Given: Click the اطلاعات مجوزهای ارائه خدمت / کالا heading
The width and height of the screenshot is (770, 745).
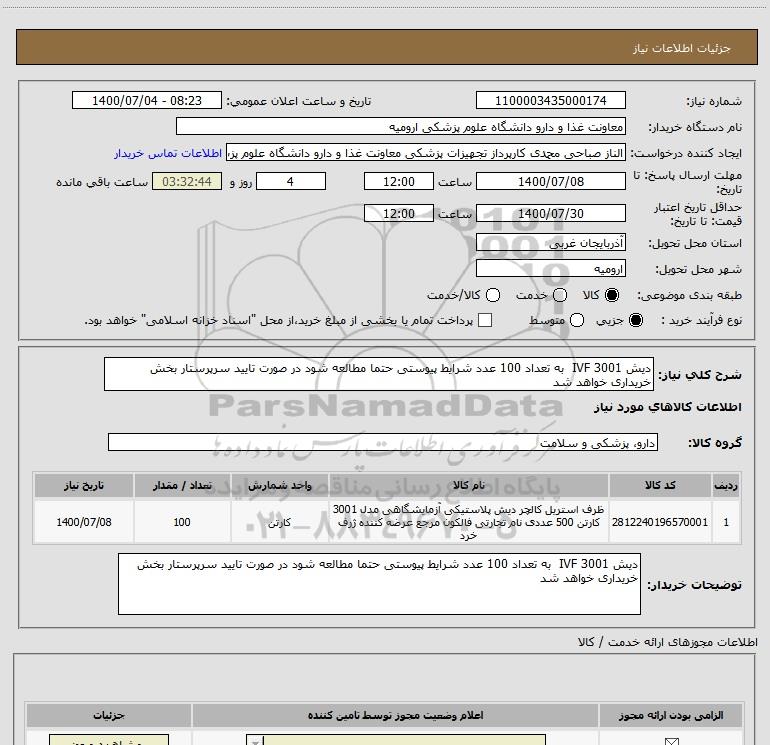Looking at the screenshot, I should tap(667, 642).
